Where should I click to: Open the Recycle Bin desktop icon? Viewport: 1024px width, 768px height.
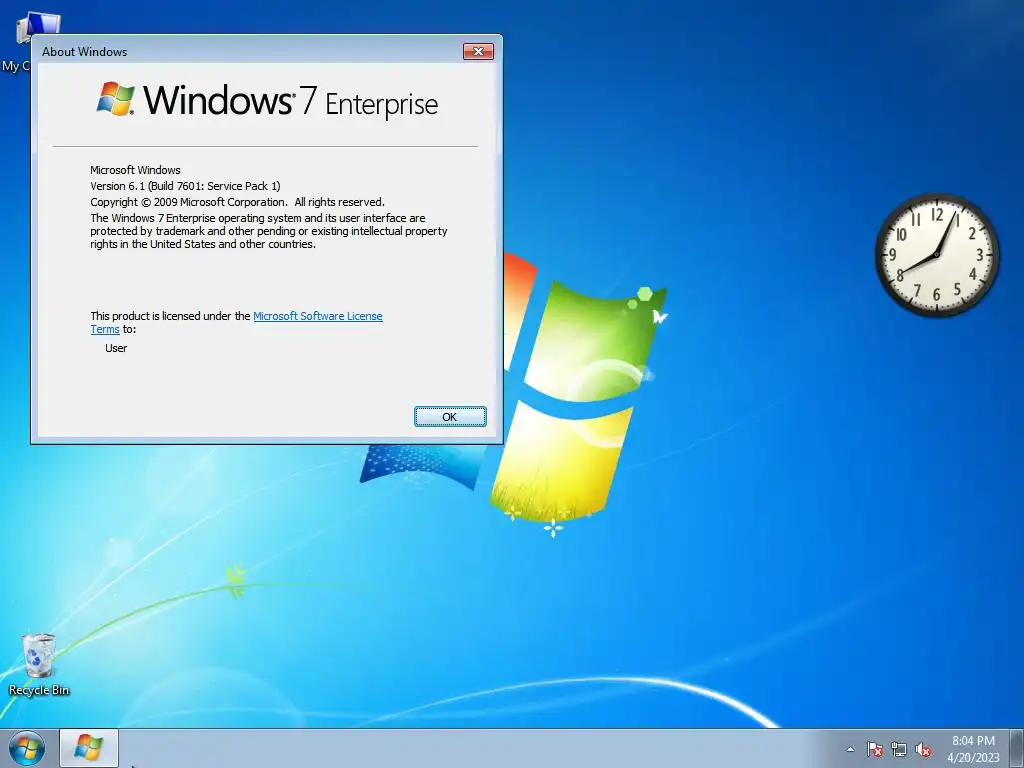[x=39, y=664]
